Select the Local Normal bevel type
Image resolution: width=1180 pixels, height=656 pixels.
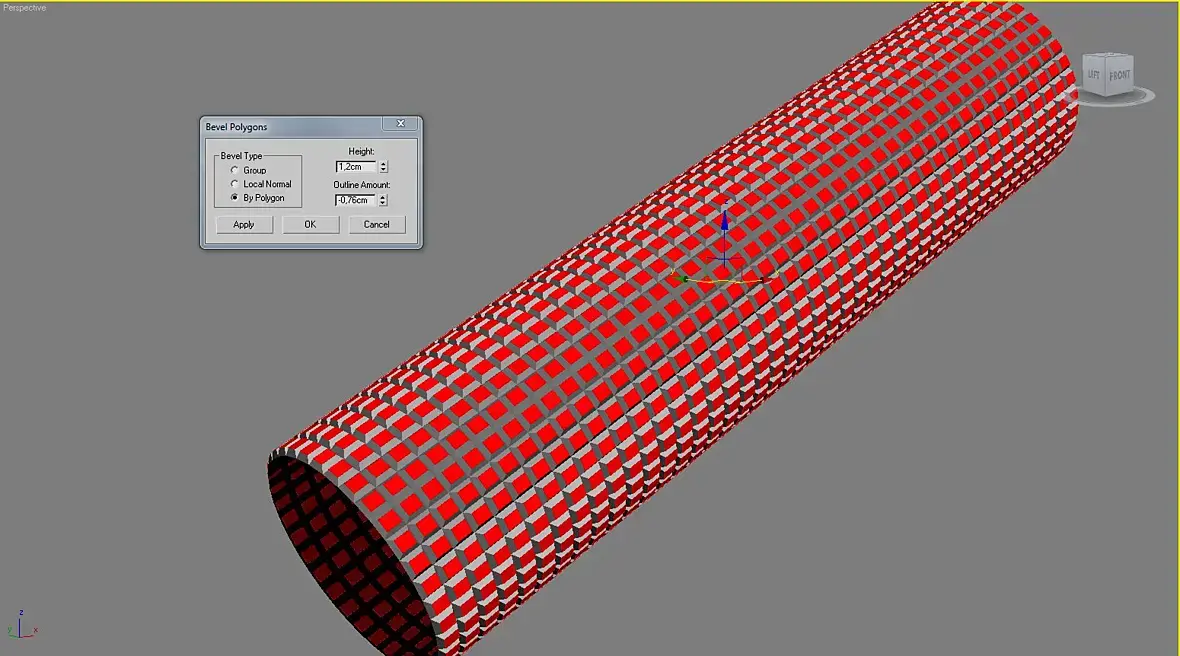click(235, 184)
